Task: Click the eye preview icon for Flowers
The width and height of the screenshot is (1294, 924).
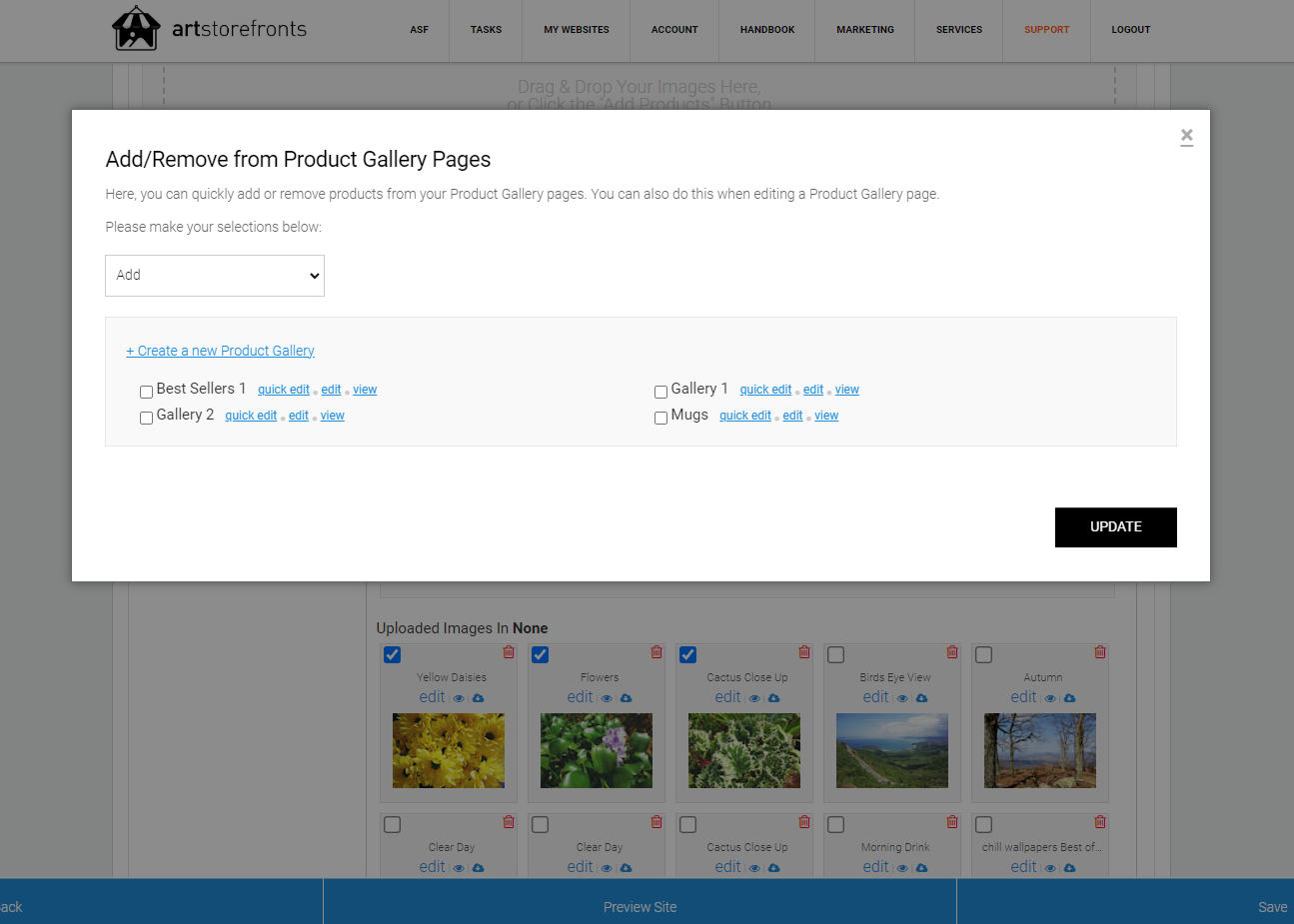Action: click(607, 698)
